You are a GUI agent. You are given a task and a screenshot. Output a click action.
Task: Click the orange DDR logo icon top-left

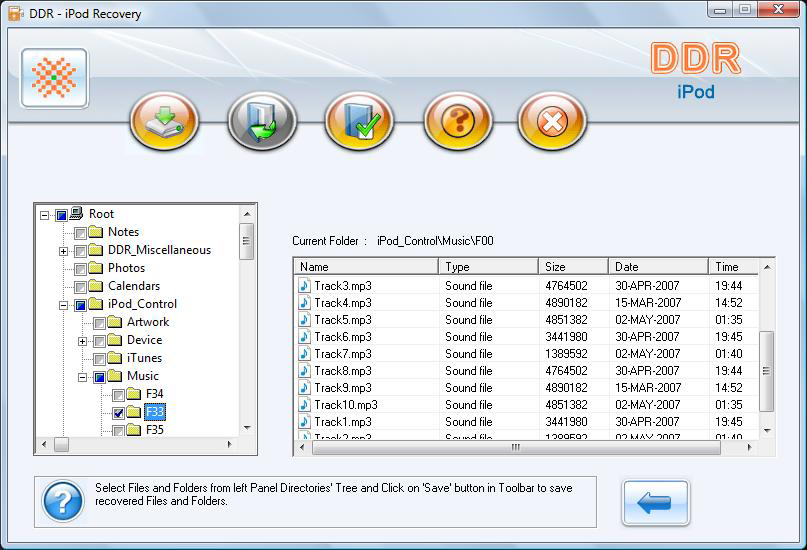pyautogui.click(x=55, y=78)
